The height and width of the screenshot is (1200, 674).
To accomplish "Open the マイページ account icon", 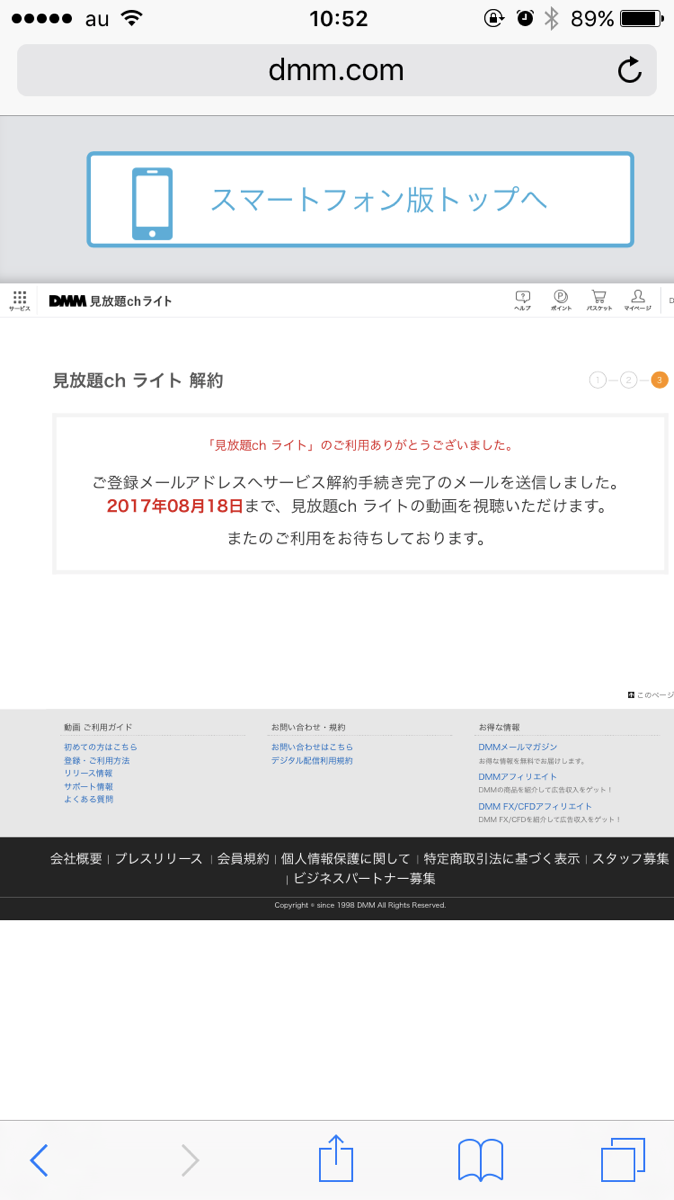I will point(637,300).
